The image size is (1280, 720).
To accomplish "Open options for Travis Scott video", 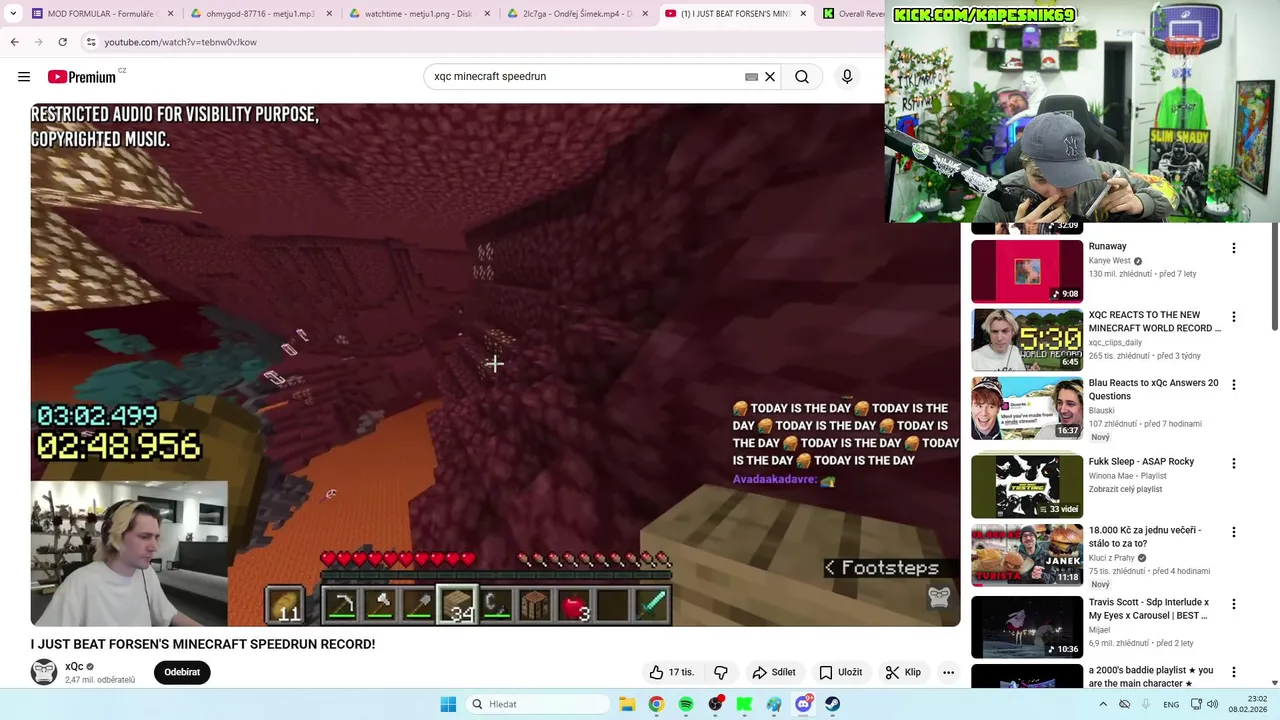I will 1233,604.
